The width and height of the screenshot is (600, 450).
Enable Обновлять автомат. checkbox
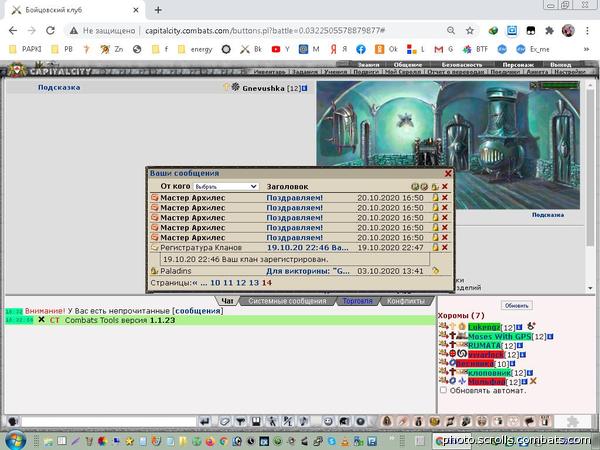click(x=443, y=390)
